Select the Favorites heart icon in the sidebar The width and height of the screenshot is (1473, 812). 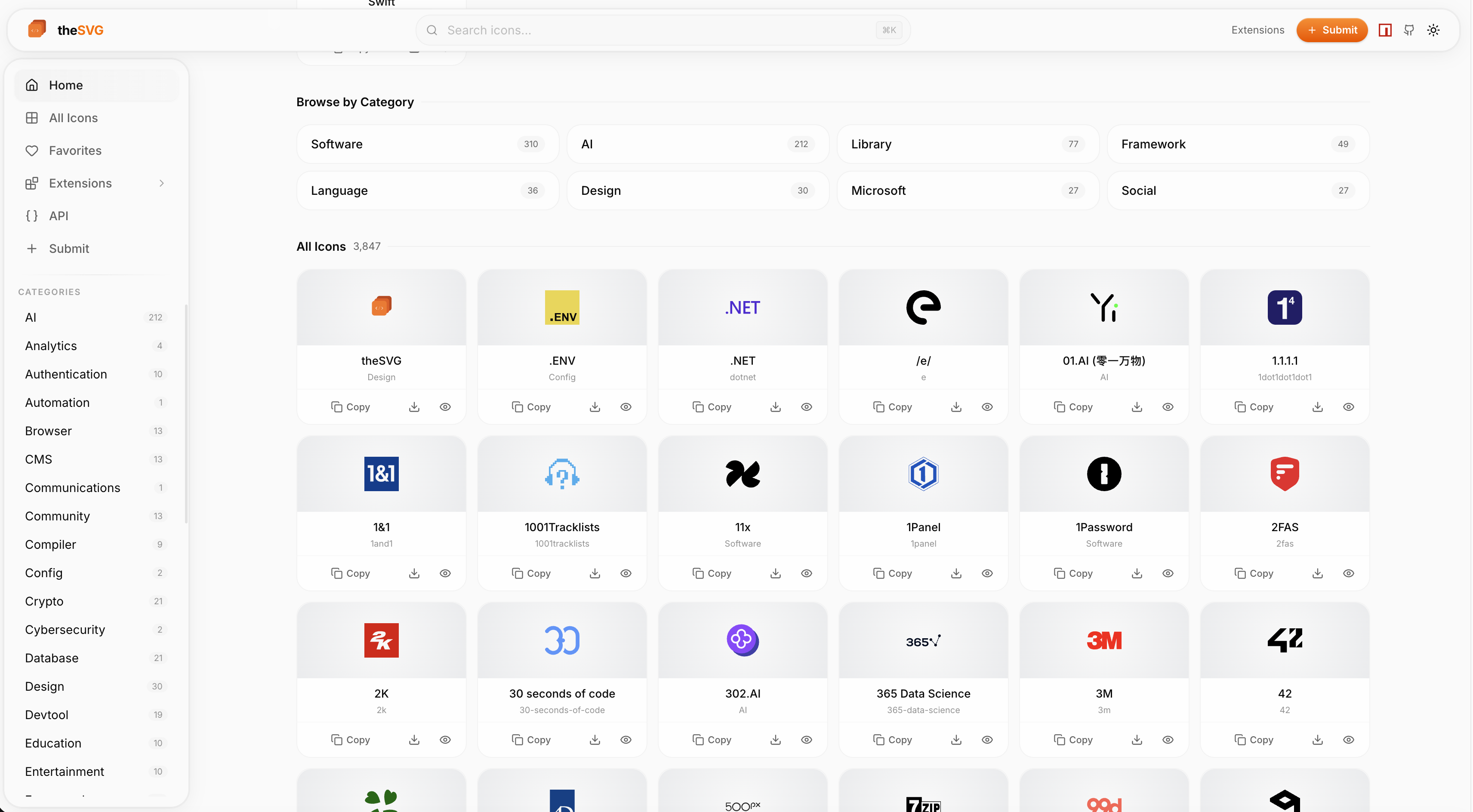(x=33, y=151)
